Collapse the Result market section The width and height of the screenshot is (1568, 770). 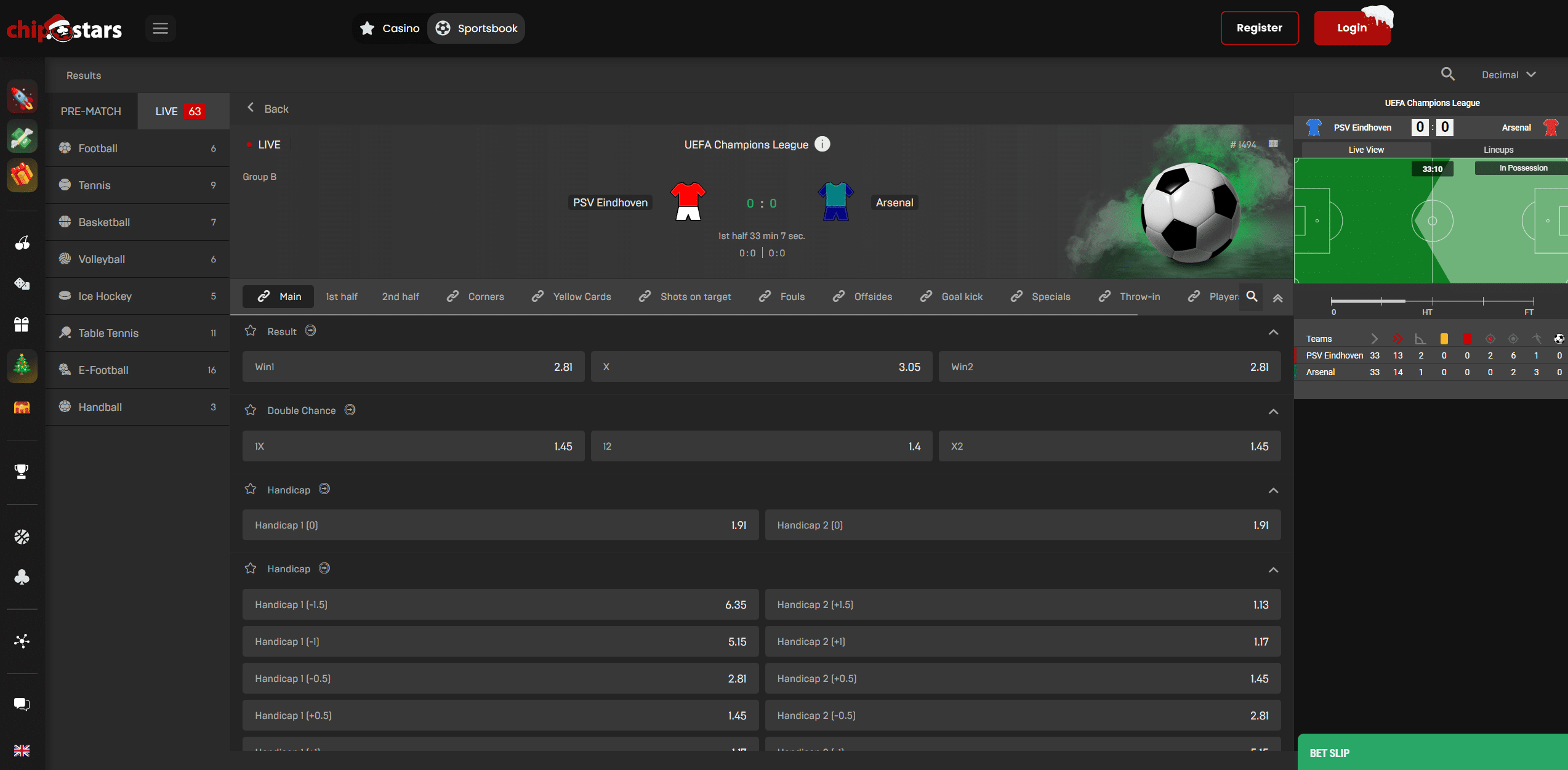coord(1273,332)
